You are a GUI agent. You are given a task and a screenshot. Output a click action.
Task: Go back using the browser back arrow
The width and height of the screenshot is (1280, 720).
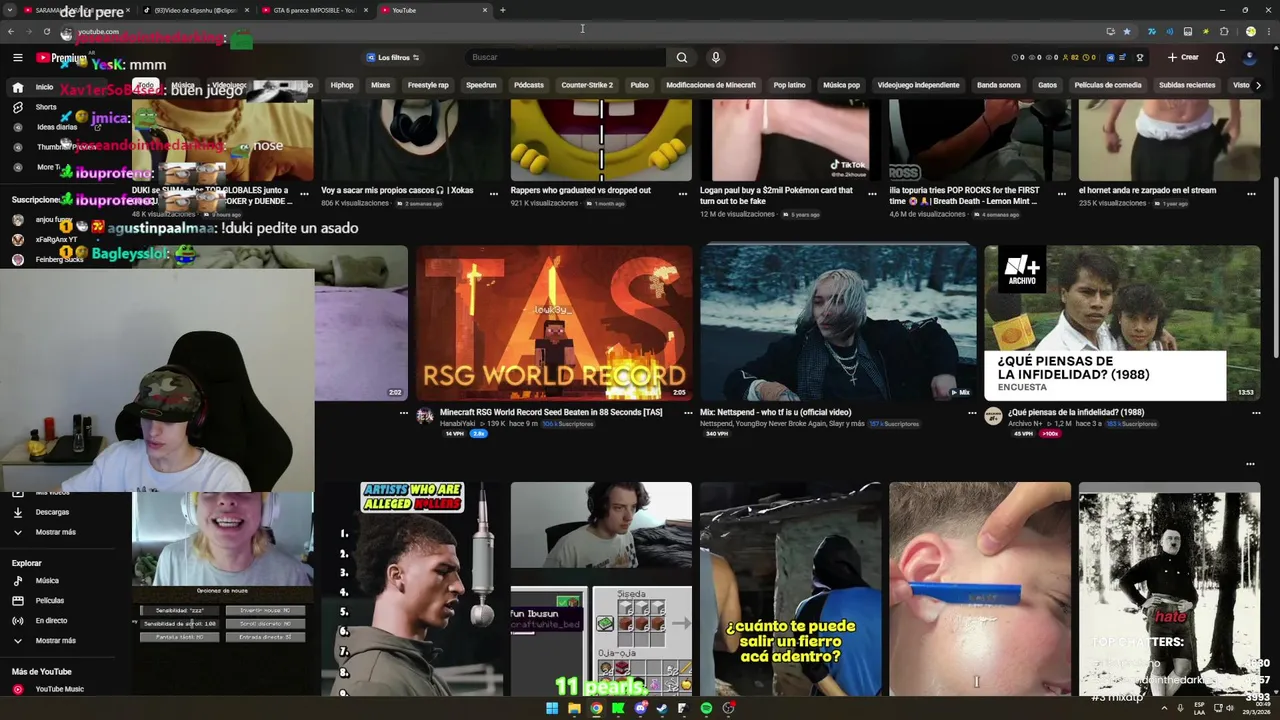click(x=11, y=31)
